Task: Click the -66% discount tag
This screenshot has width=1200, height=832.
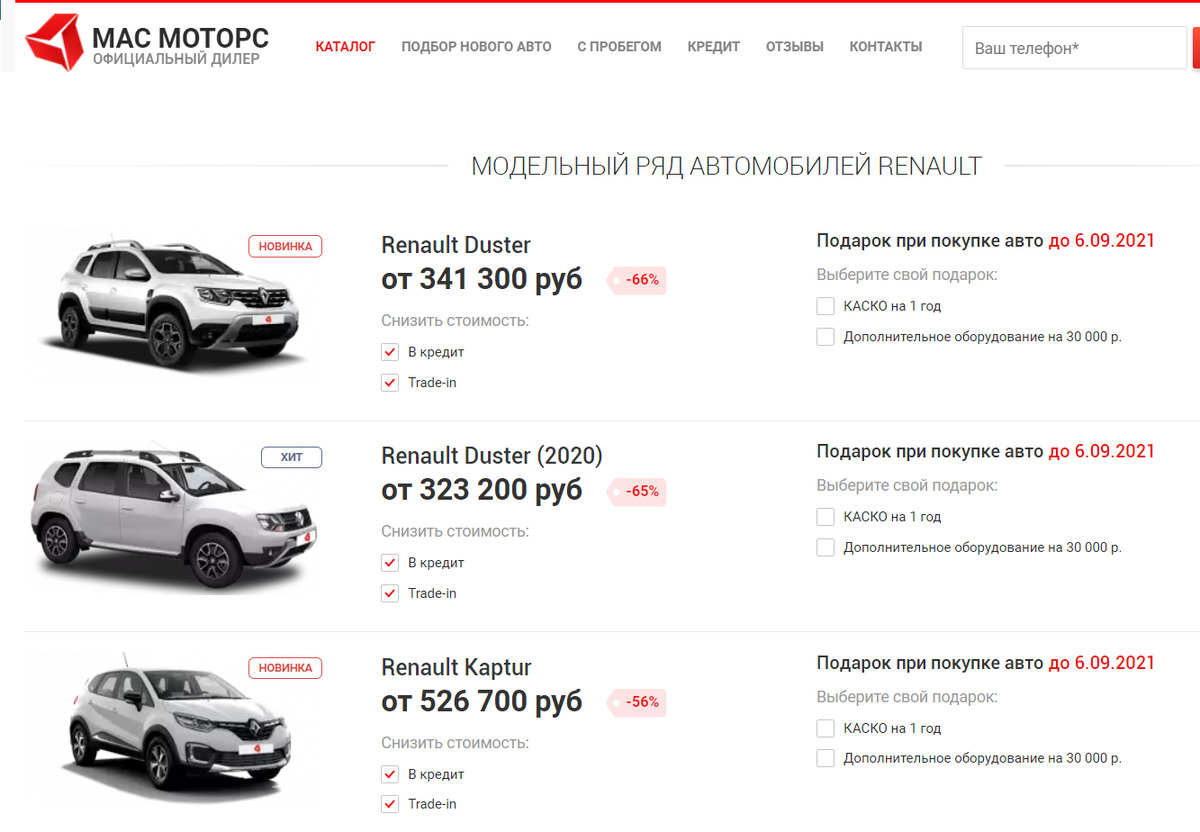Action: [x=637, y=280]
